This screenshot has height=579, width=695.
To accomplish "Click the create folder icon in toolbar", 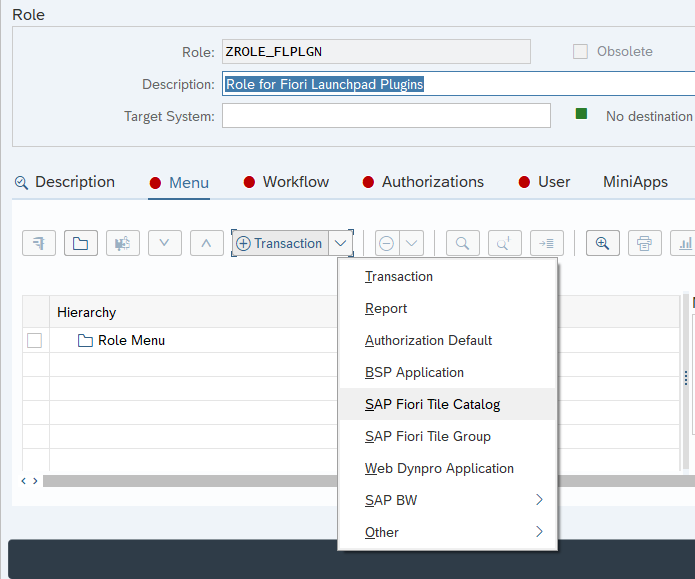I will (81, 243).
